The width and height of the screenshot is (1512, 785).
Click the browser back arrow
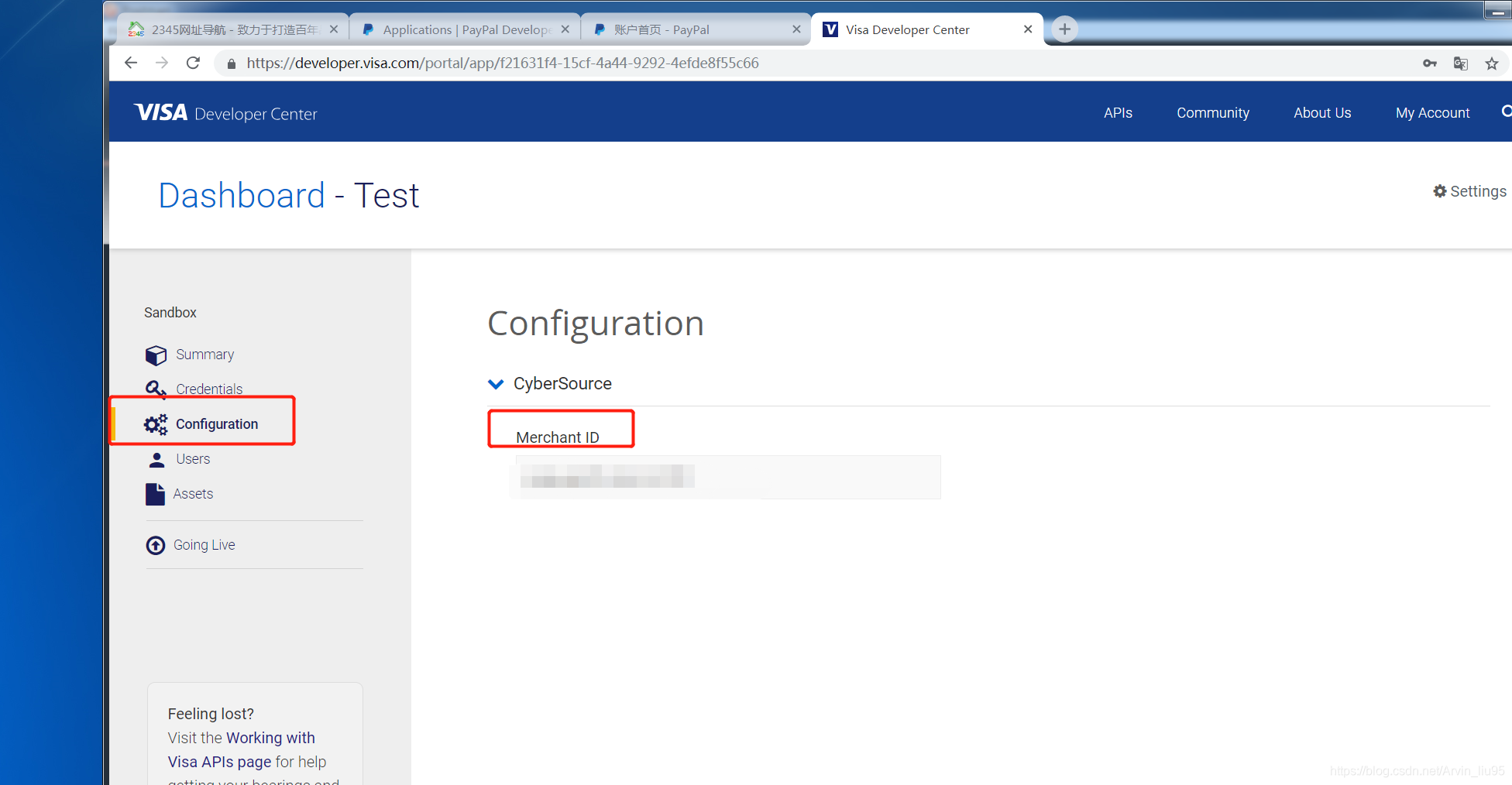pos(131,63)
